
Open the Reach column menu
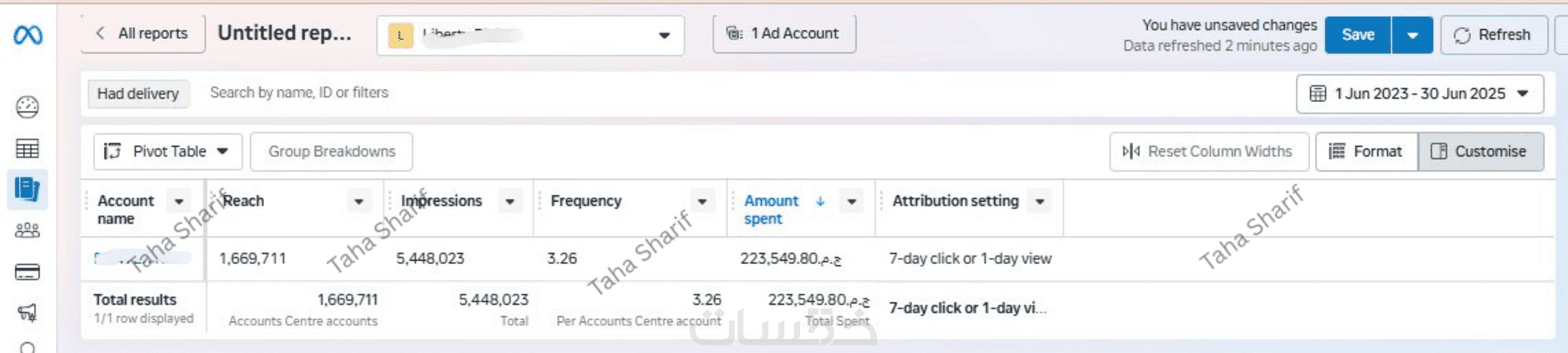pos(358,202)
